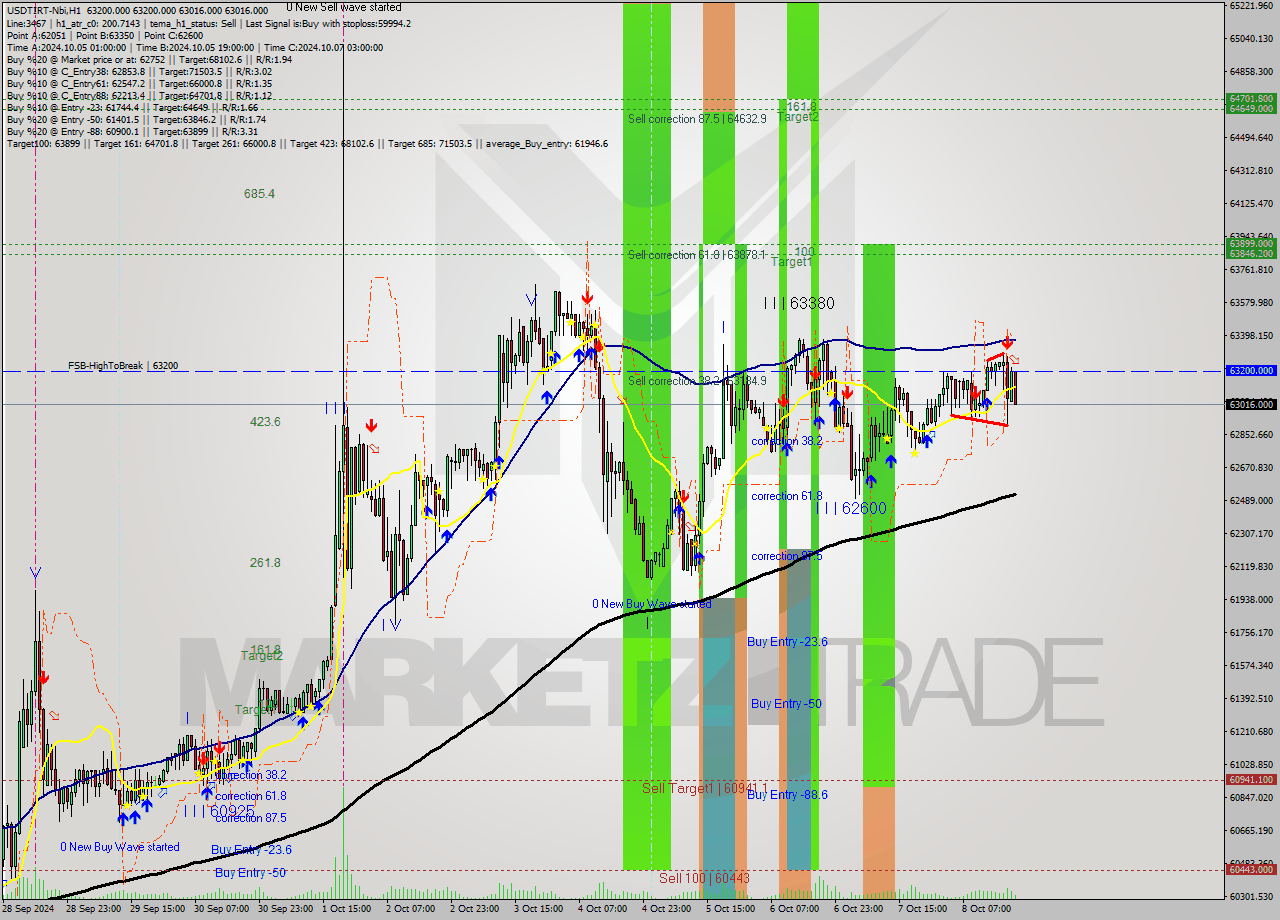Click the 685.4 Fibonacci level label
The image size is (1280, 920).
259,194
